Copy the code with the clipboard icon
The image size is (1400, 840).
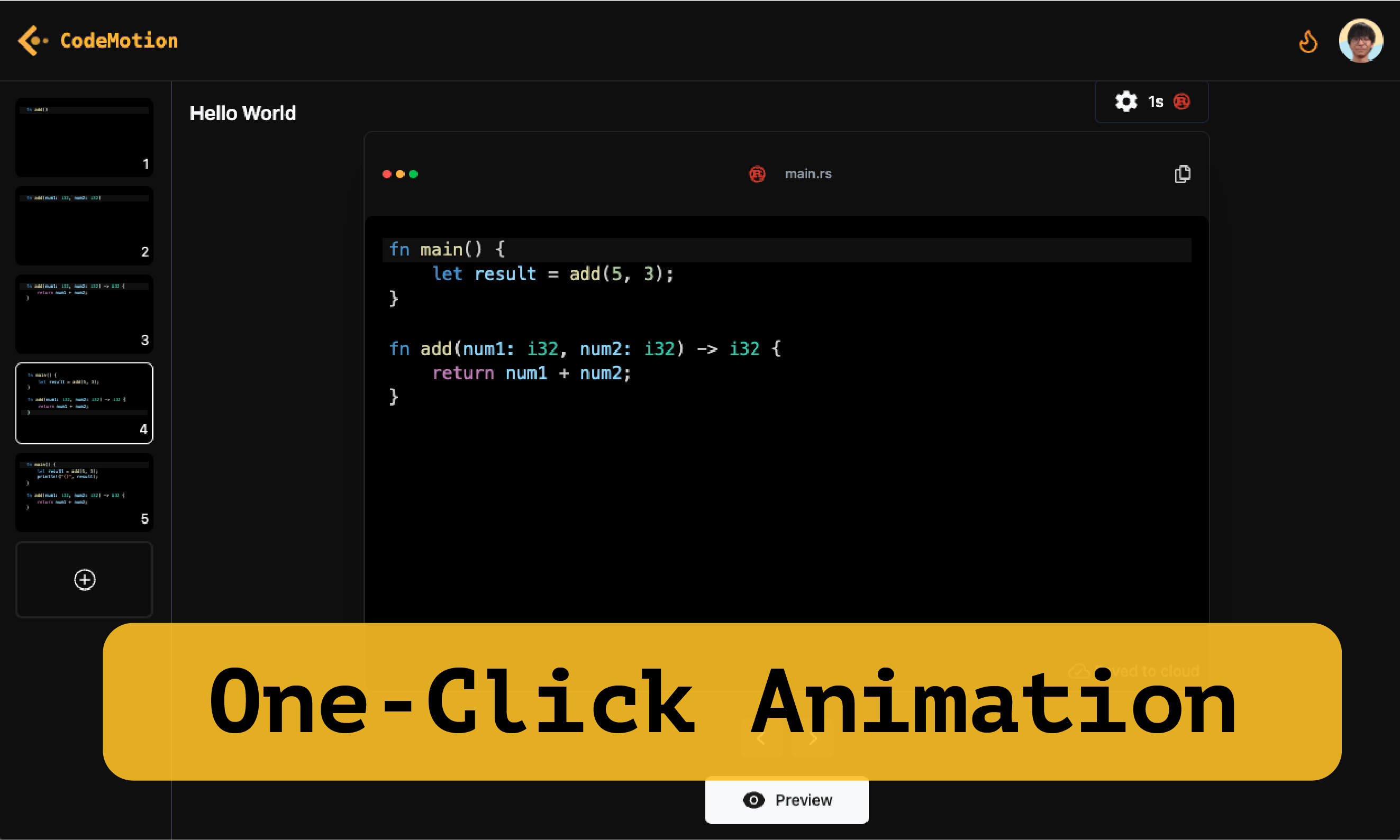(1183, 174)
